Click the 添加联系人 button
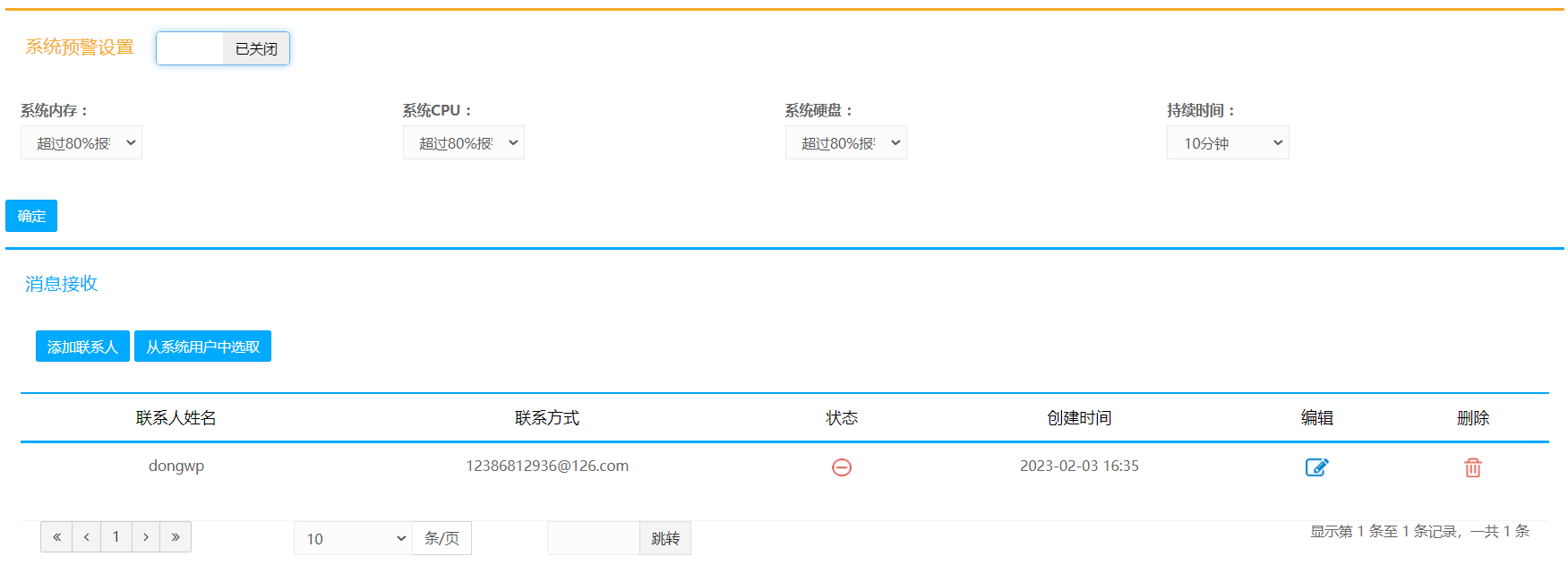 (82, 347)
